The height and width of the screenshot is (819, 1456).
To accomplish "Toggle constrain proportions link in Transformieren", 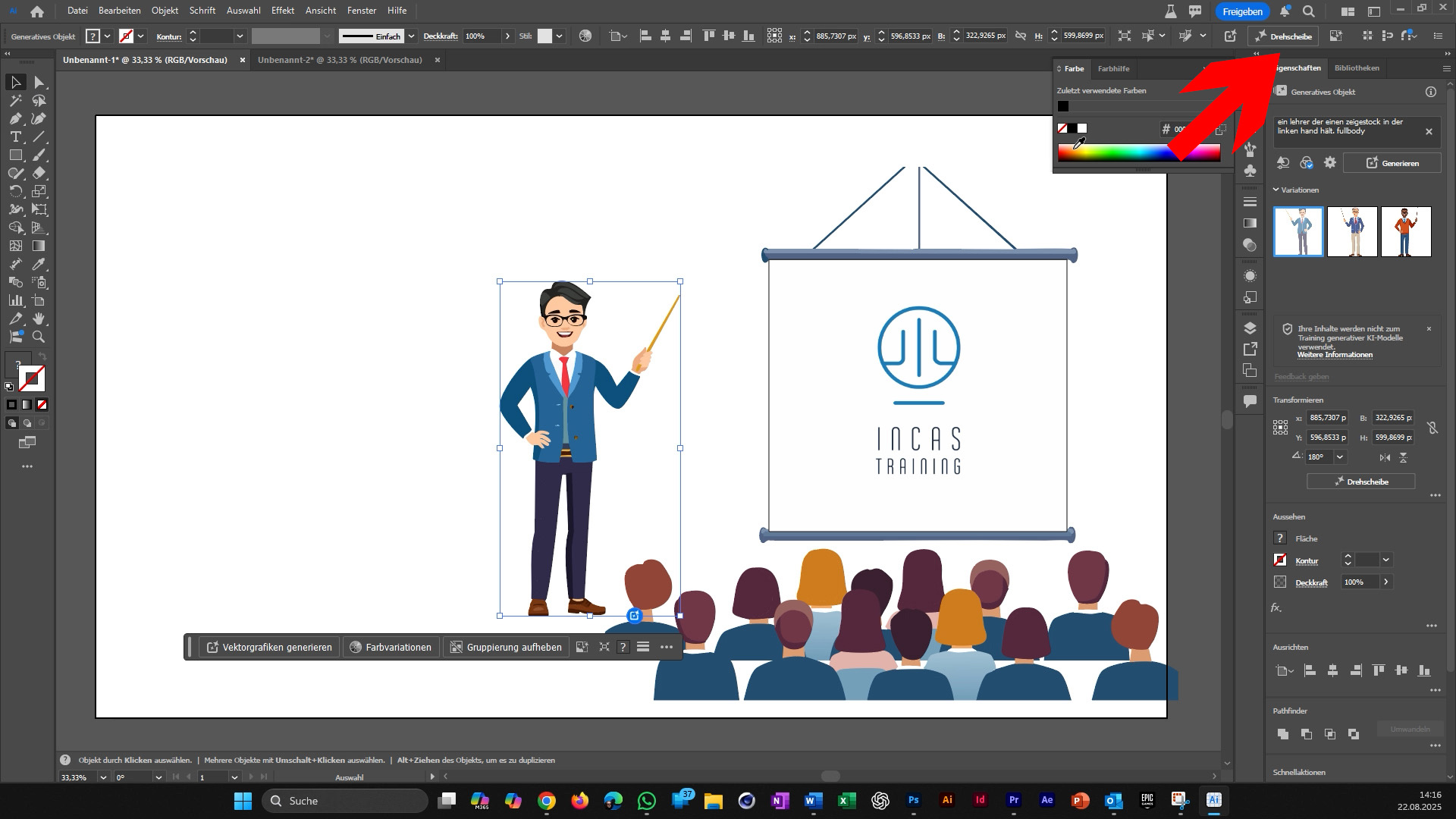I will [1432, 428].
